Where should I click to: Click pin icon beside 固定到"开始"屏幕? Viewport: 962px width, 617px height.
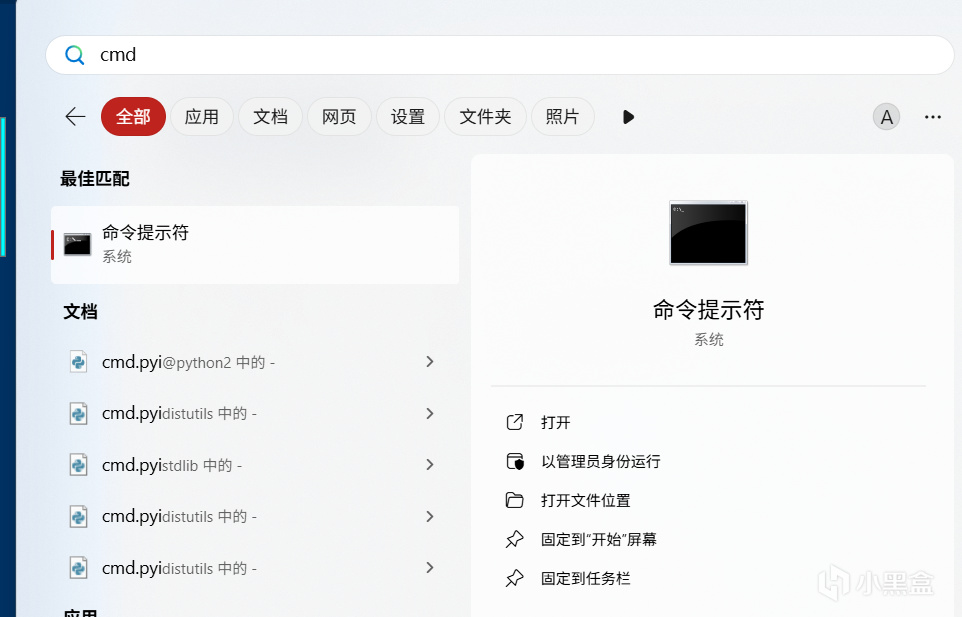(x=514, y=539)
